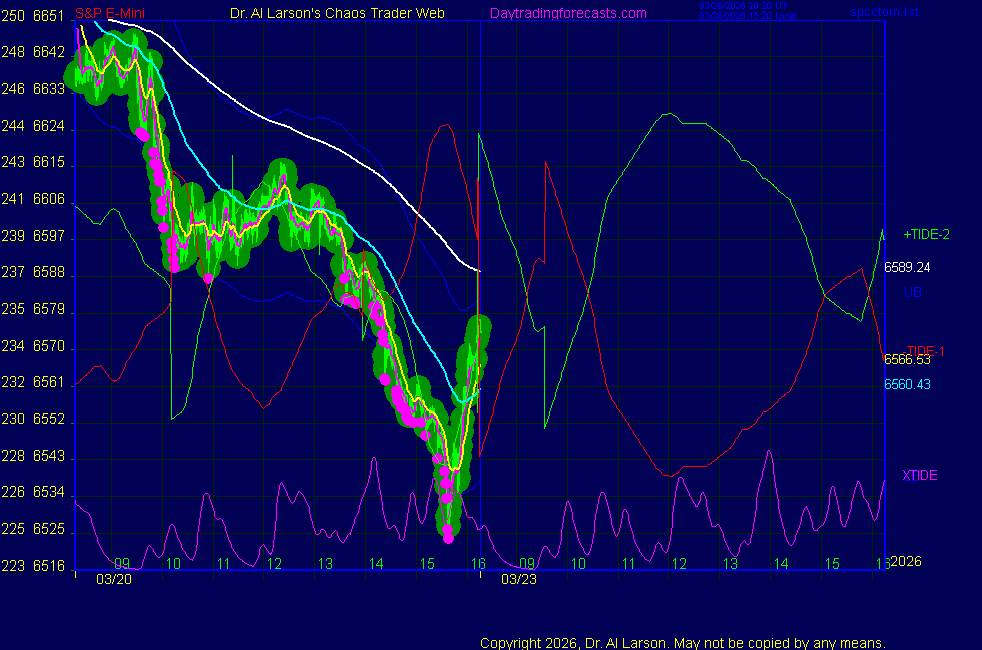982x650 pixels.
Task: Click the end of the white moving average
Action: [479, 270]
